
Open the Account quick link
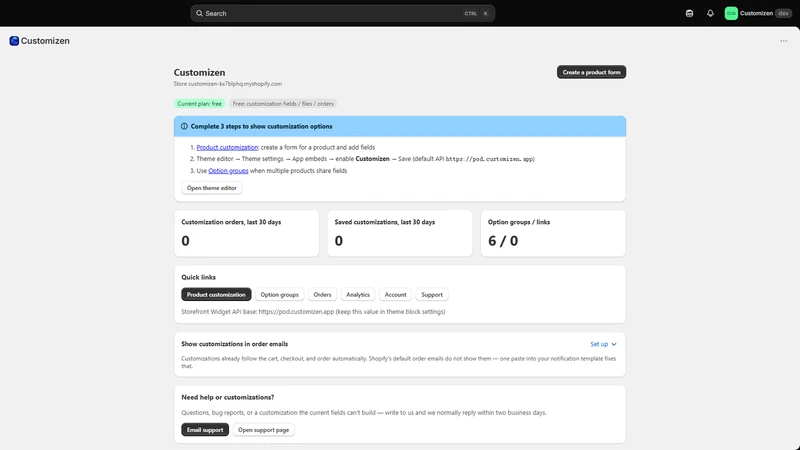(x=395, y=294)
